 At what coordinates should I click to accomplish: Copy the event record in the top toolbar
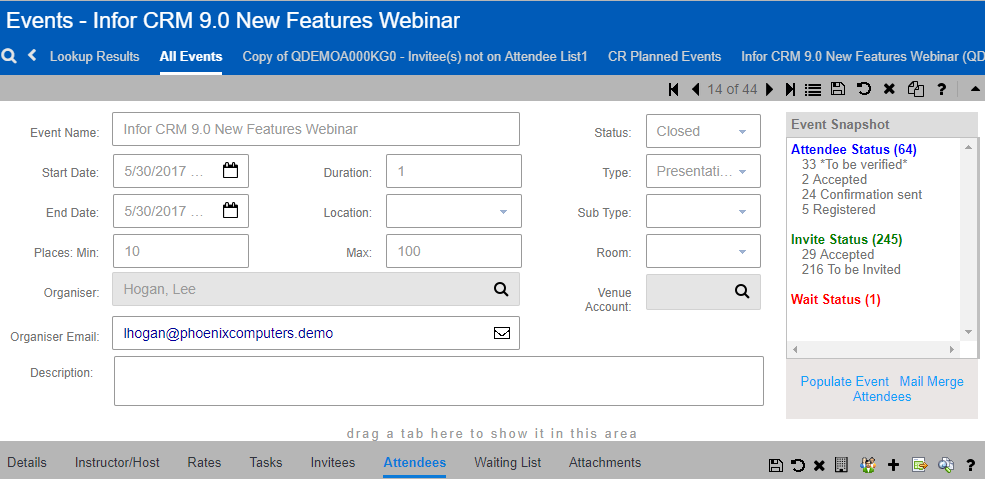pyautogui.click(x=915, y=89)
